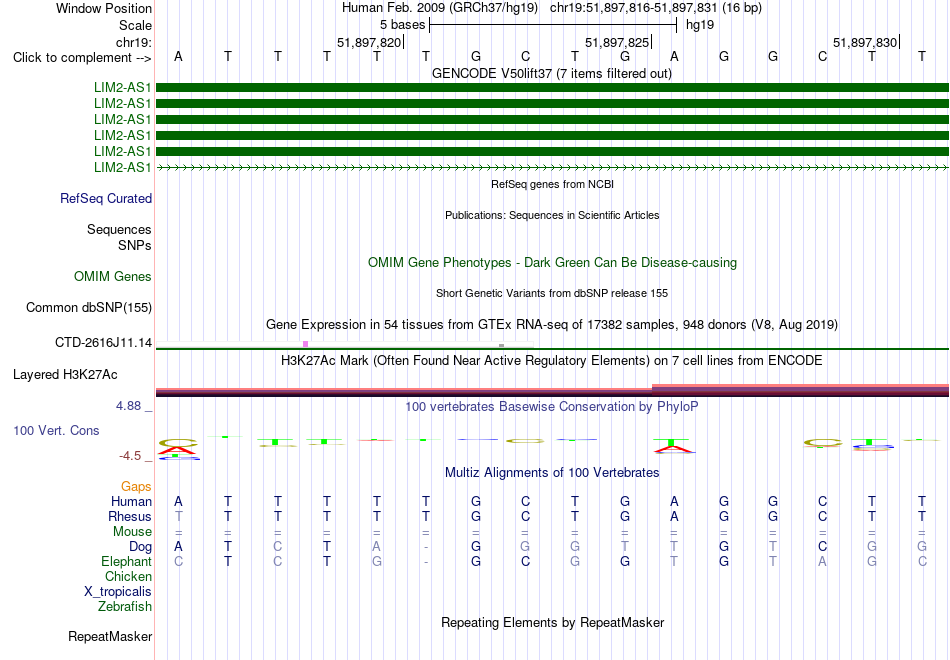The height and width of the screenshot is (660, 950).
Task: Open GENCODE V50lift37 track title
Action: coord(552,73)
